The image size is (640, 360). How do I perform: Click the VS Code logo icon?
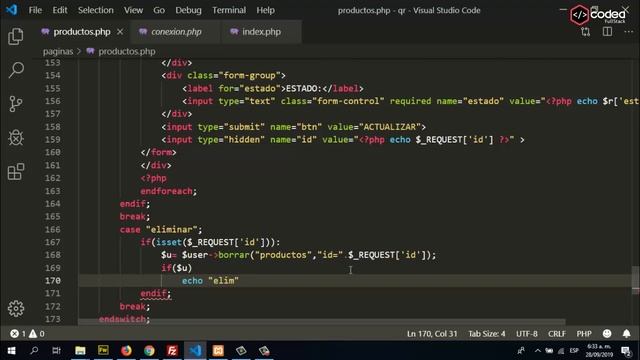pos(11,10)
